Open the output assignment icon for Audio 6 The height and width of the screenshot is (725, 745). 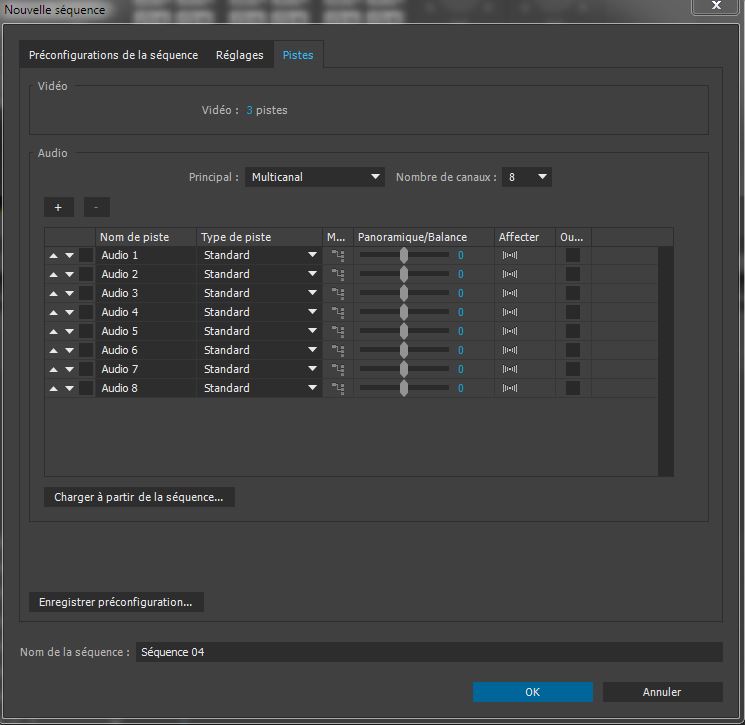pyautogui.click(x=510, y=351)
